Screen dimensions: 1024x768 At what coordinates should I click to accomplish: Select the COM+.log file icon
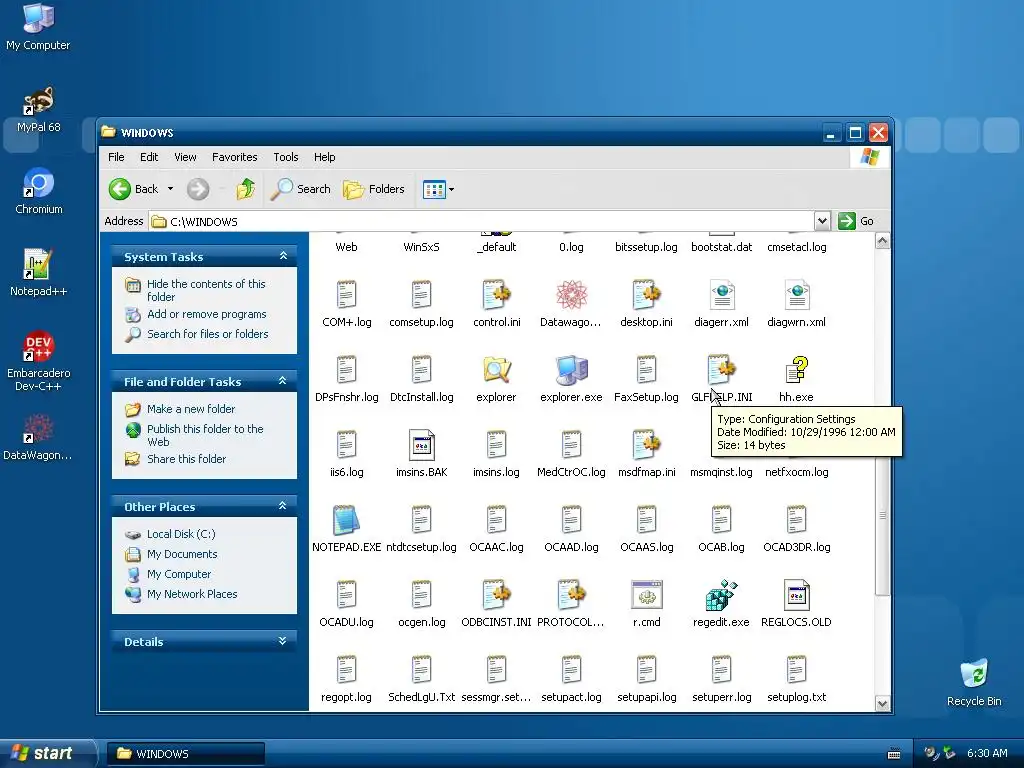coord(346,295)
